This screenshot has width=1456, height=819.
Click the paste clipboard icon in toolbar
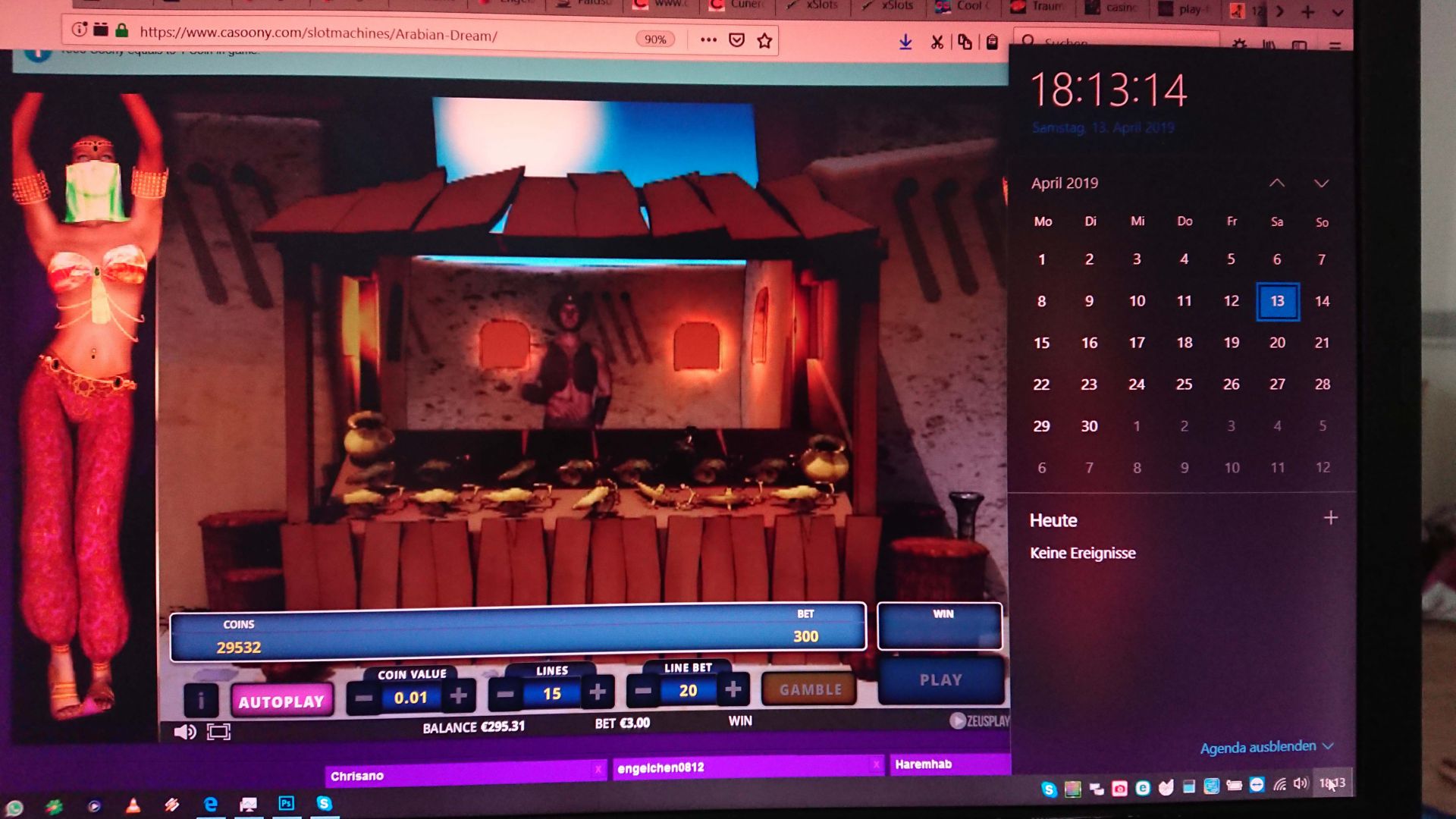pos(992,42)
